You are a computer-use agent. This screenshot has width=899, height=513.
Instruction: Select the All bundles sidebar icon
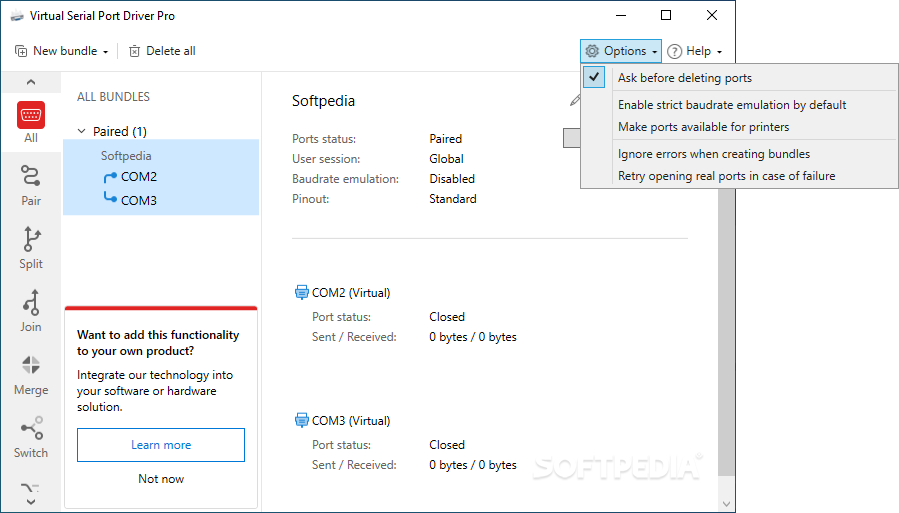coord(31,115)
